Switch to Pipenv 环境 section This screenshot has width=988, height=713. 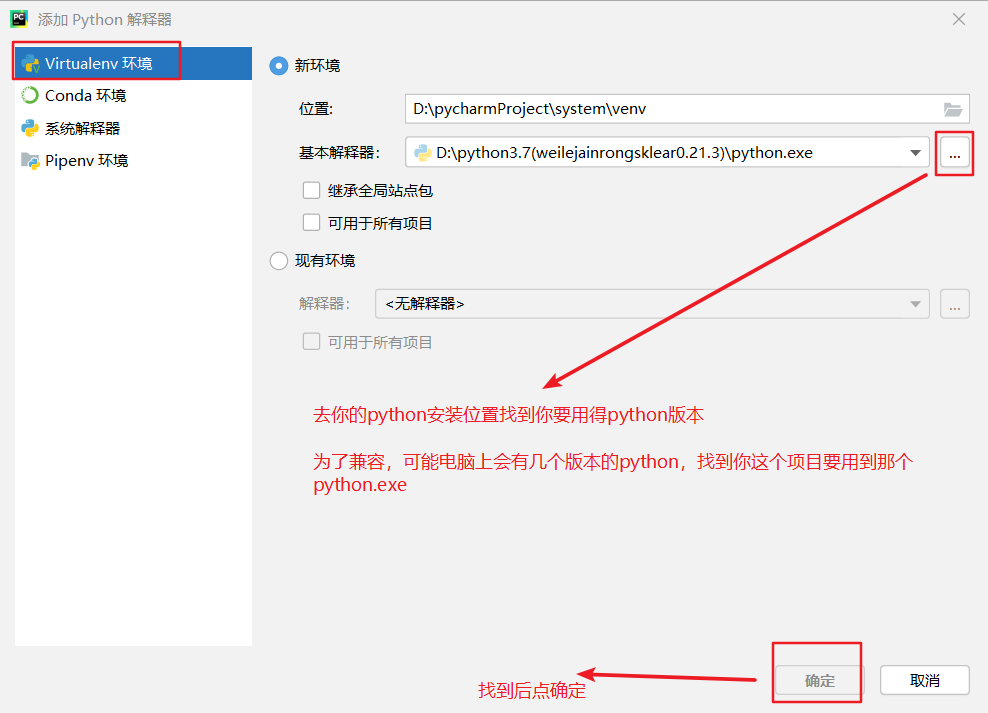point(133,161)
